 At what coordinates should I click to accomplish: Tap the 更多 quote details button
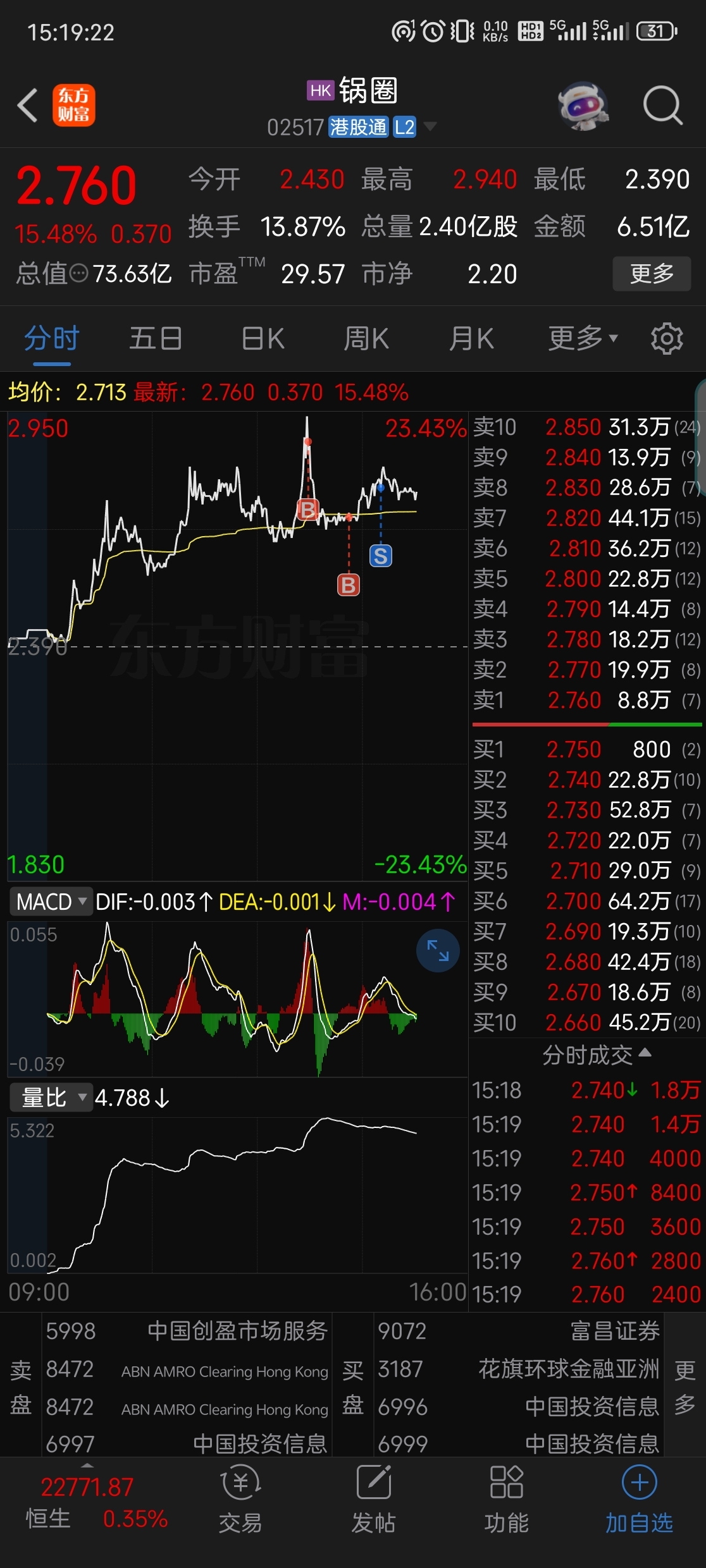pos(652,274)
